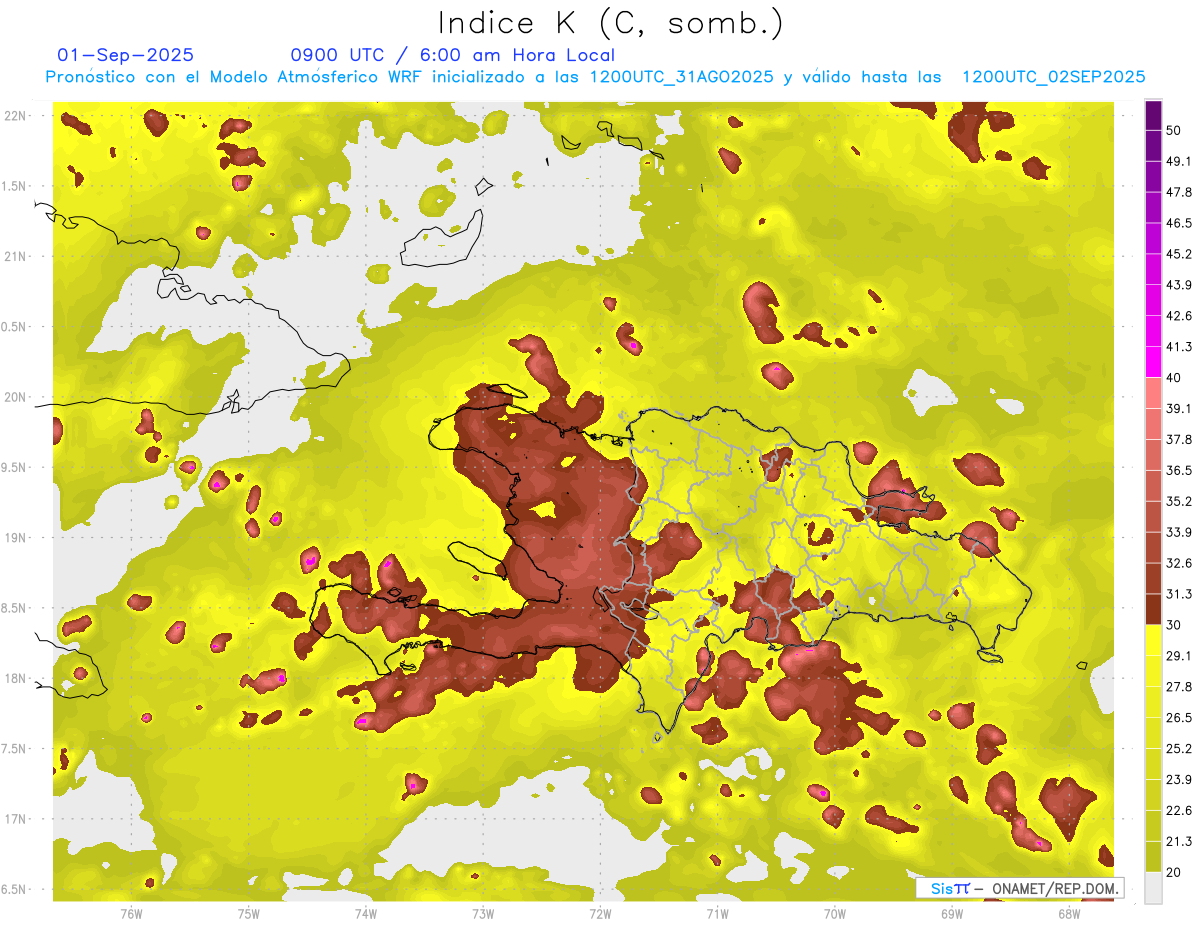The height and width of the screenshot is (927, 1200).
Task: Click the latitude label "20N"
Action: pos(16,397)
